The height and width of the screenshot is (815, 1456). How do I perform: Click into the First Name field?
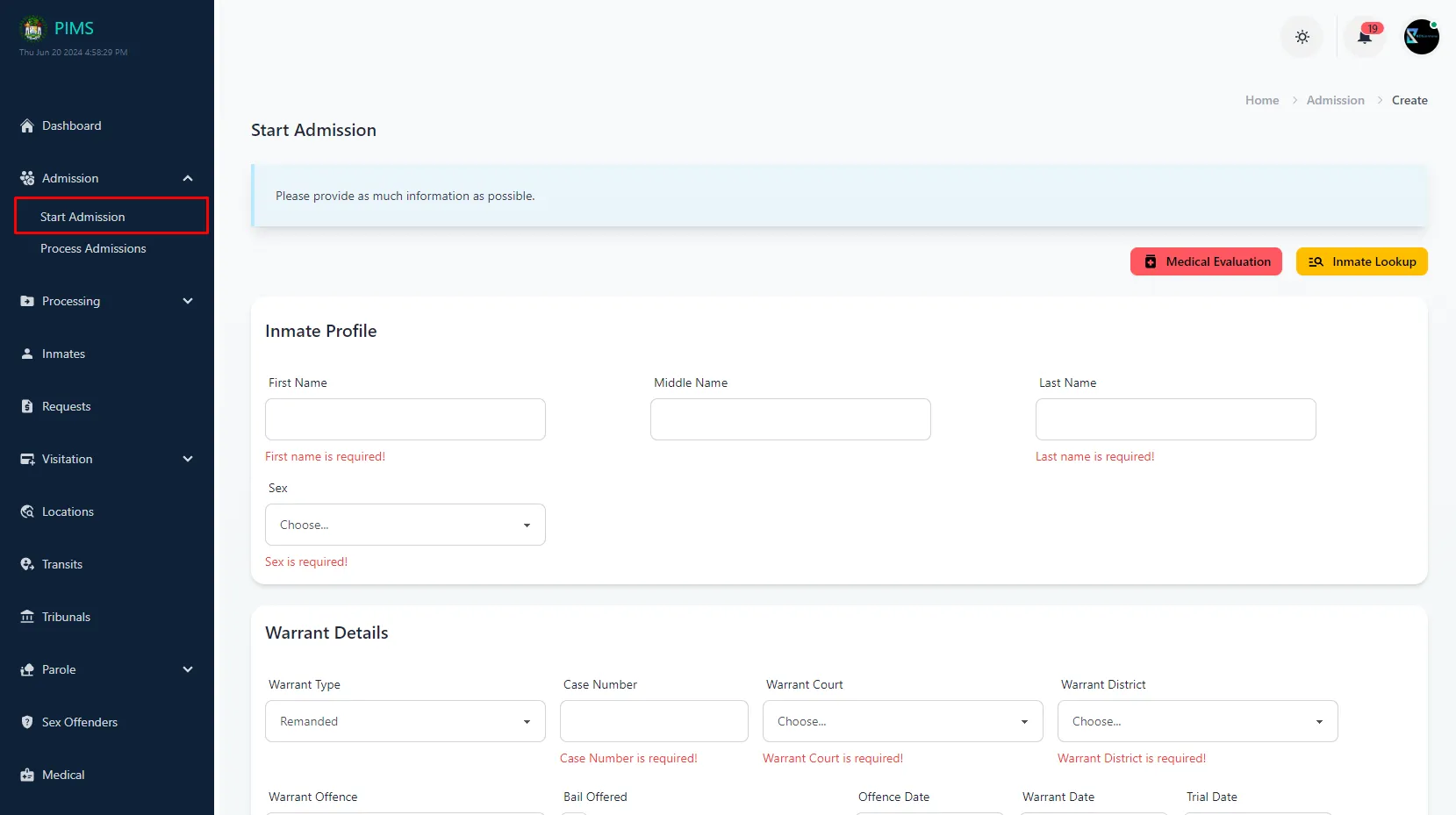(405, 419)
